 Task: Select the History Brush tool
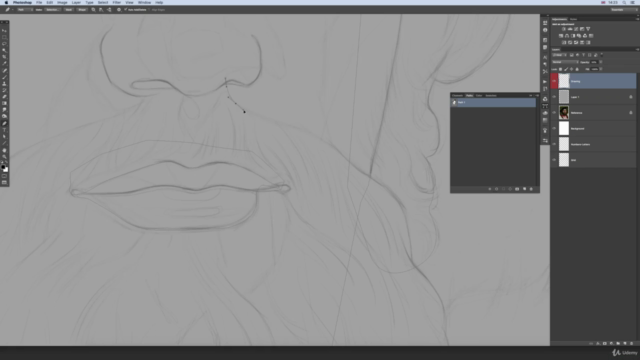(4, 90)
